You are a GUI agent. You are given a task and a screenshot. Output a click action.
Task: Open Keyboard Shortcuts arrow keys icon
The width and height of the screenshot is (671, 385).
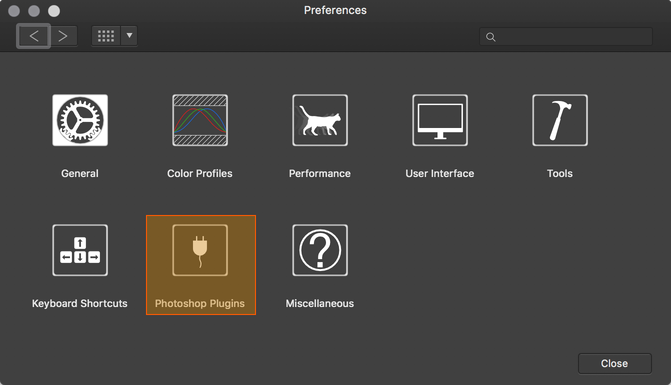point(80,250)
